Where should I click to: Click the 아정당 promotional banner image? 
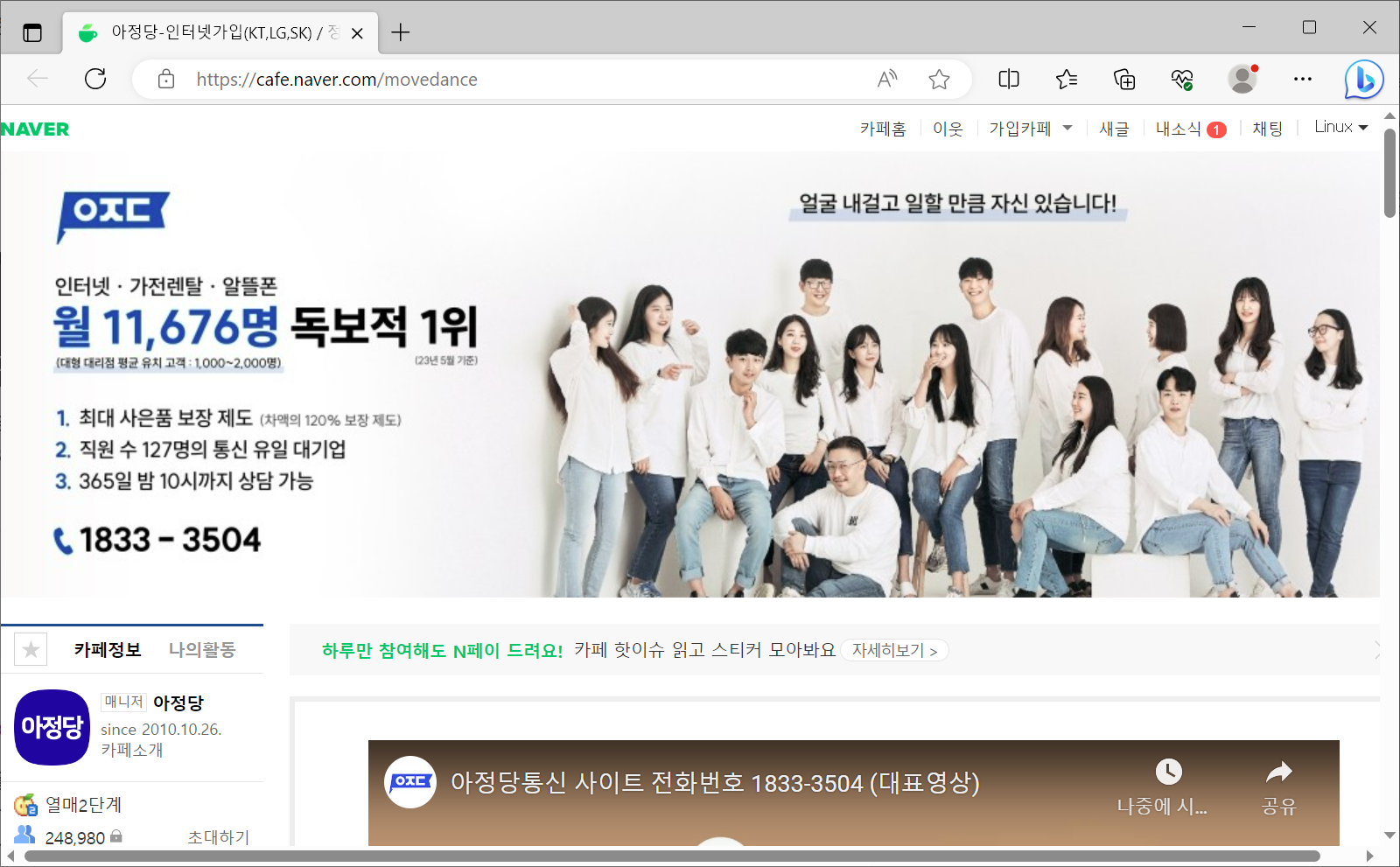click(690, 374)
